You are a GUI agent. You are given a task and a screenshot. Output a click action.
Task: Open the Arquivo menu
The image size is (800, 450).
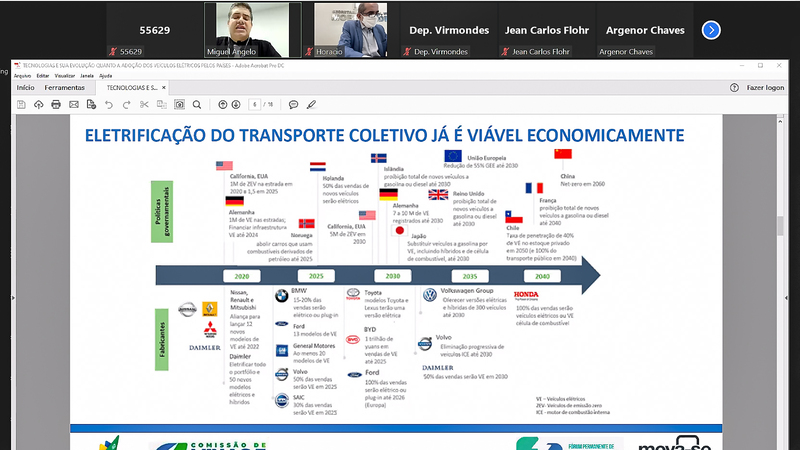pos(23,75)
